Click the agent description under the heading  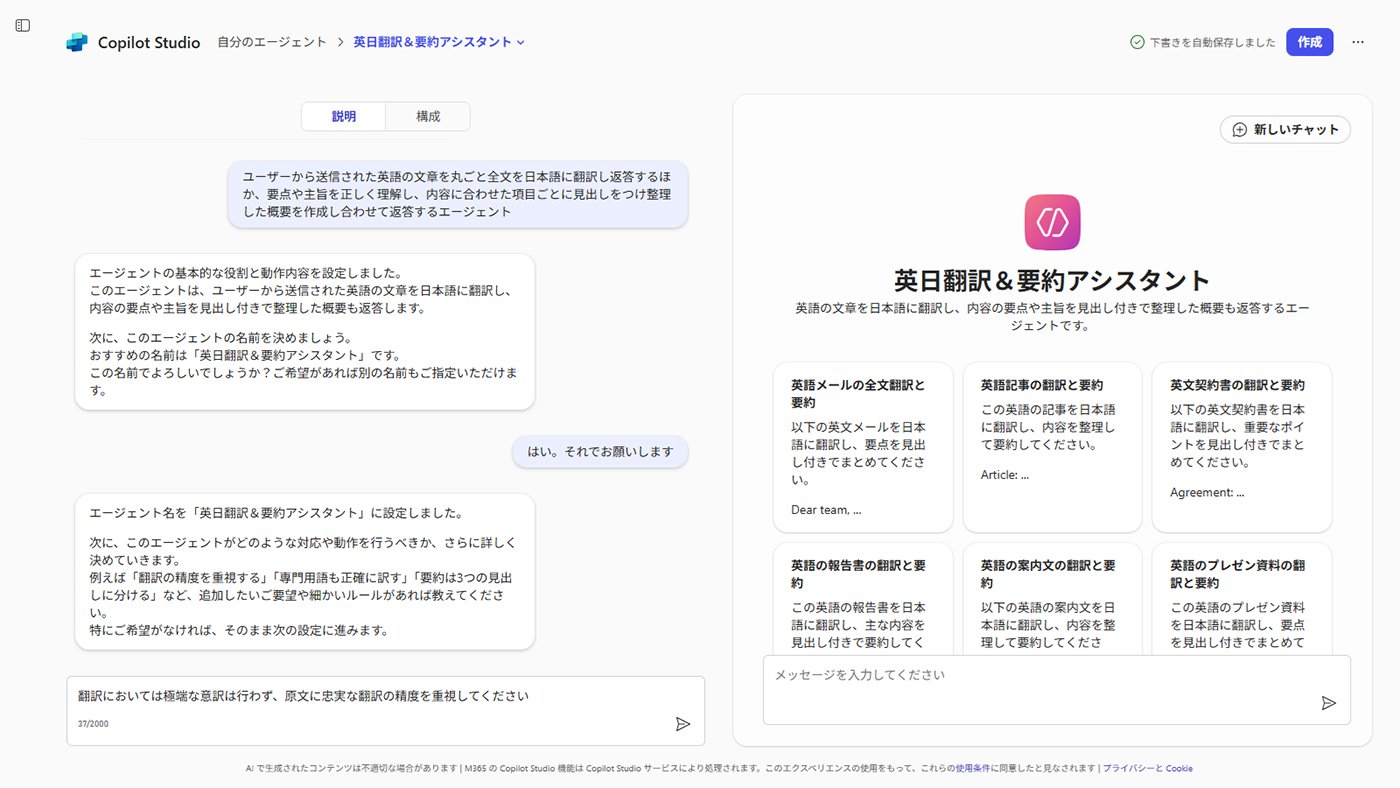1052,317
